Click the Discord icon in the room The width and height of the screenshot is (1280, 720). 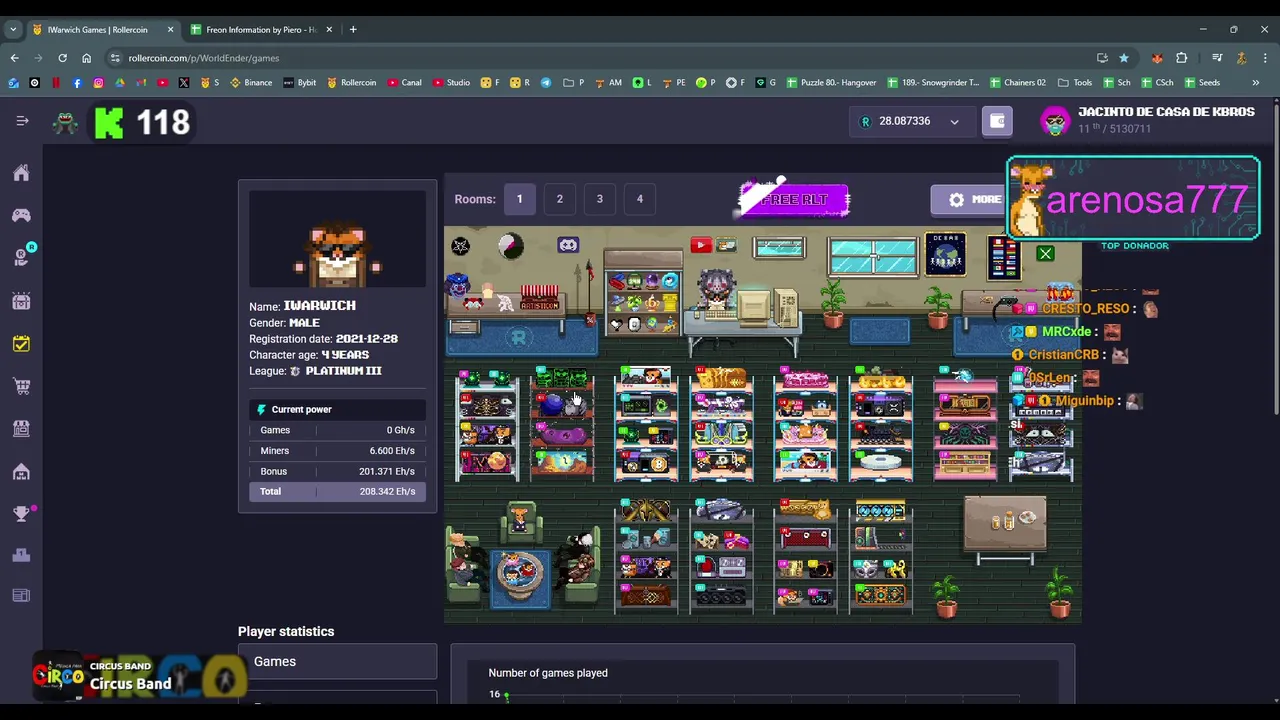pos(567,245)
